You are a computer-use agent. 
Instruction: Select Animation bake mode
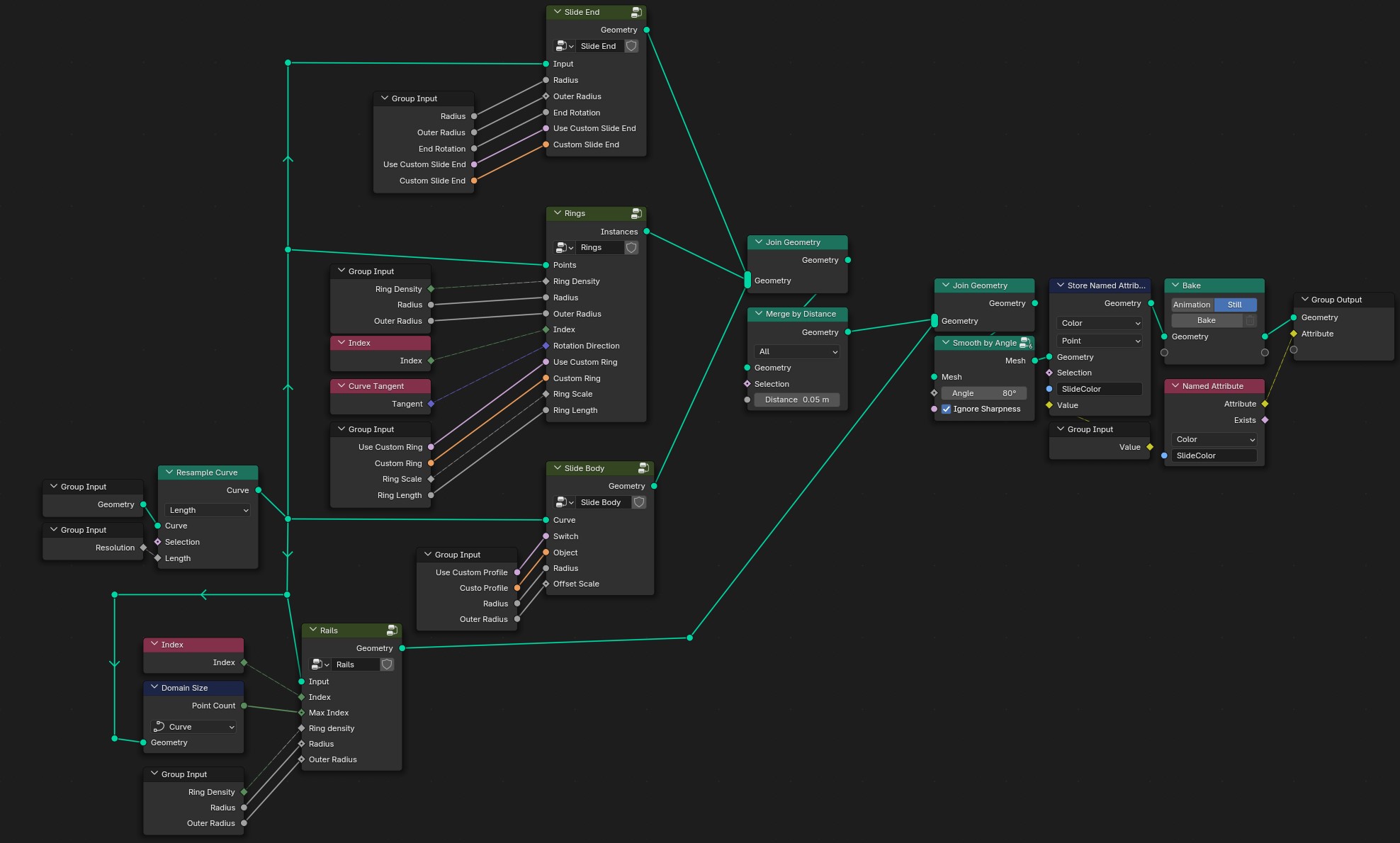(1192, 305)
